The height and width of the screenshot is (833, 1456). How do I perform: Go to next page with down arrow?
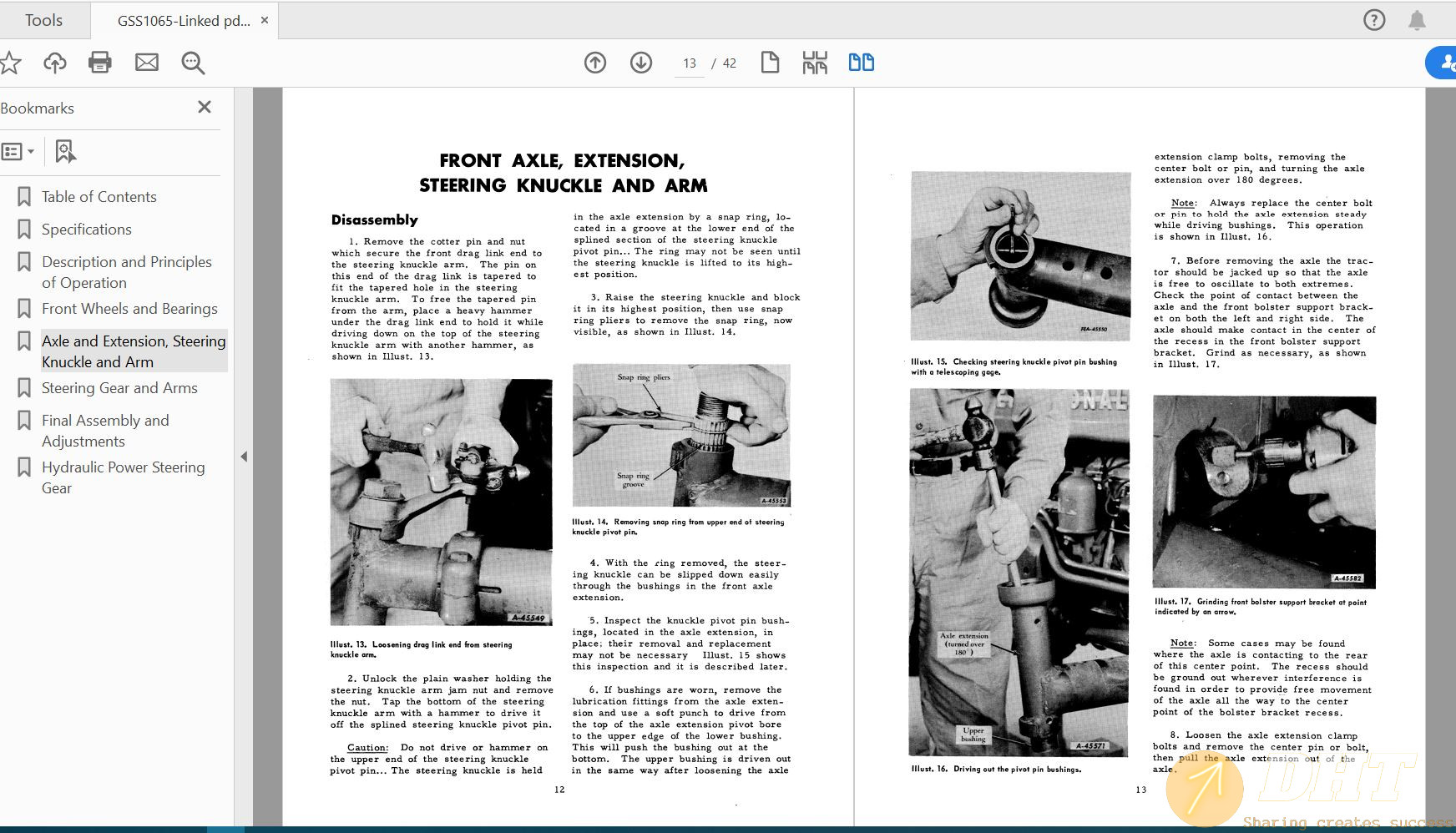[641, 63]
